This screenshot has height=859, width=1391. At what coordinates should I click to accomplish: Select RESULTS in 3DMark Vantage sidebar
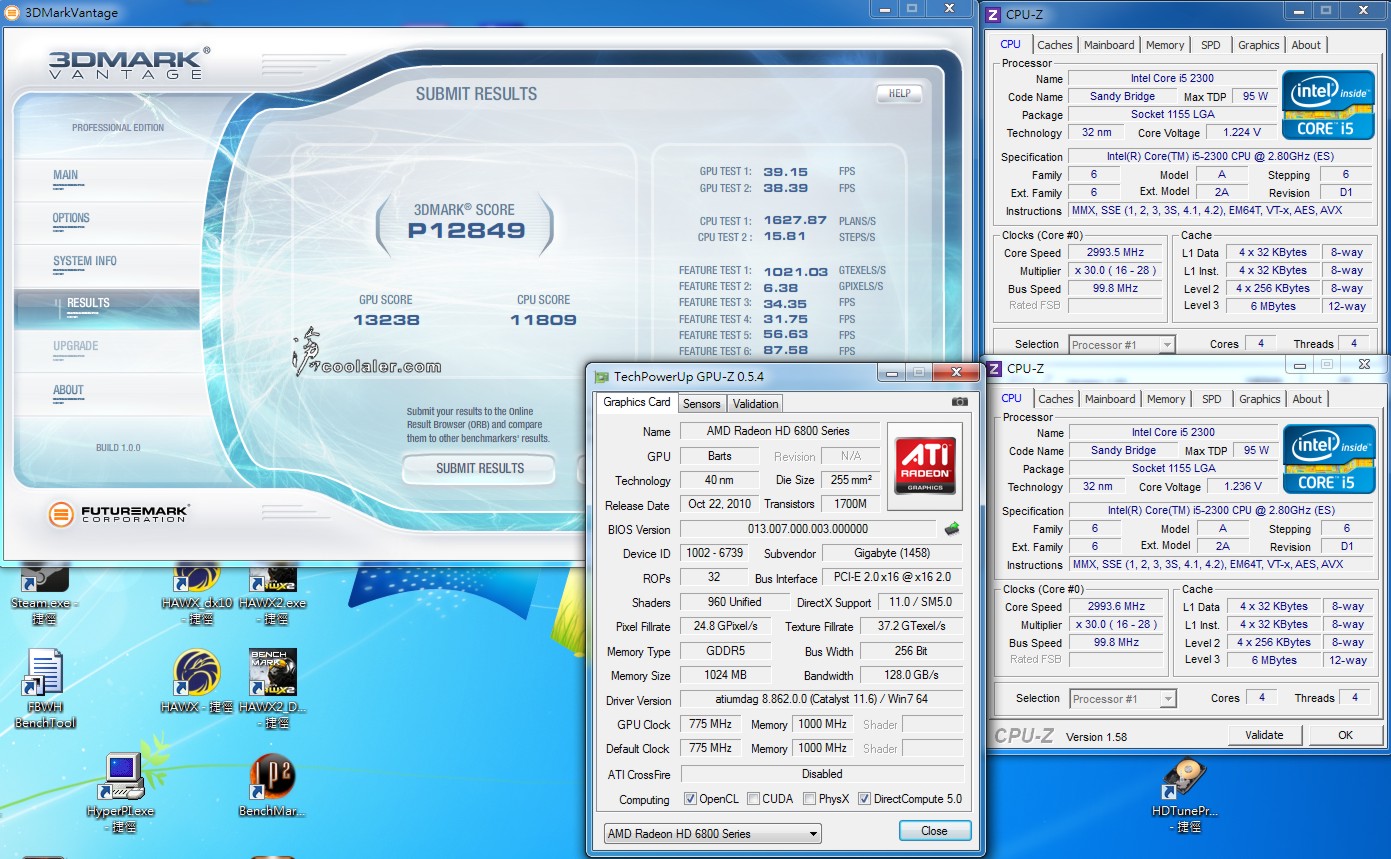pos(107,308)
